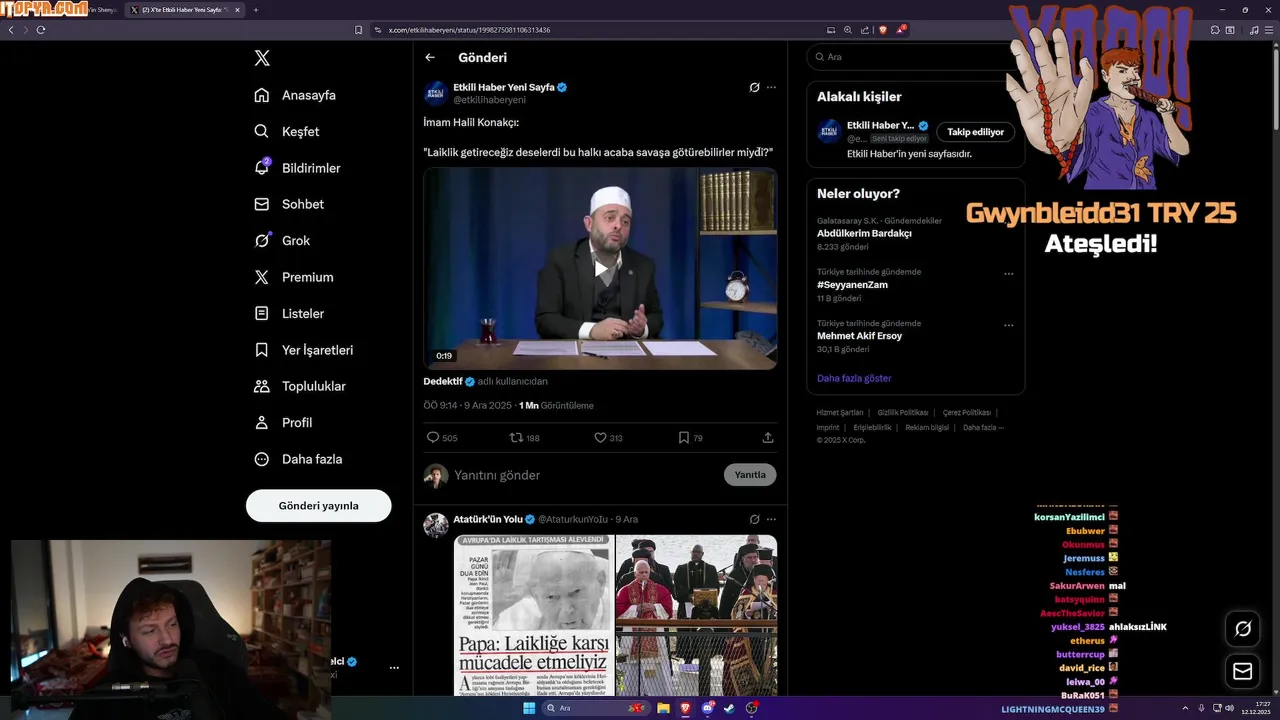Image resolution: width=1280 pixels, height=720 pixels.
Task: Open Keşfet search page
Action: (287, 131)
